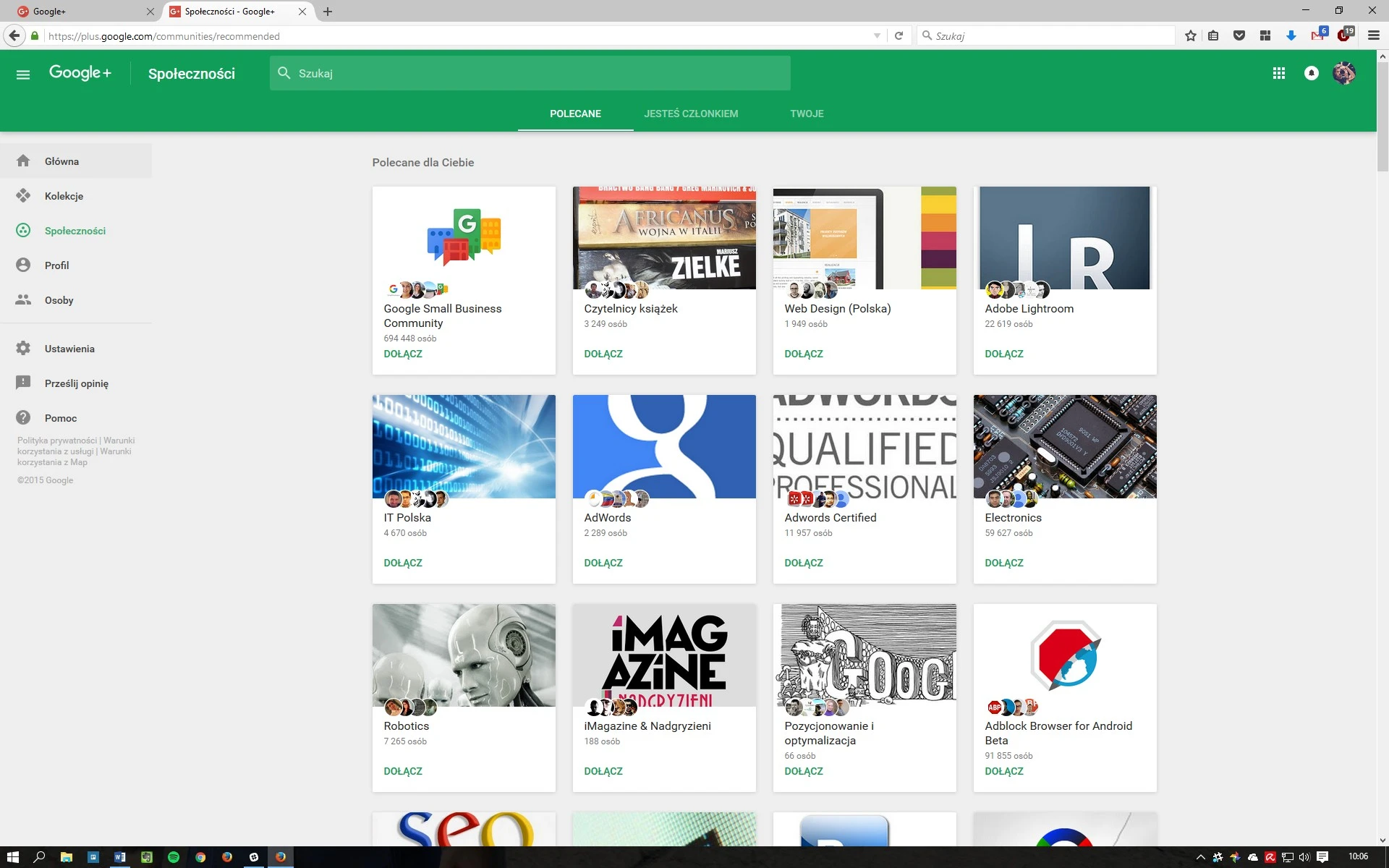Click the Windows Start button
1389x868 pixels.
coord(12,857)
